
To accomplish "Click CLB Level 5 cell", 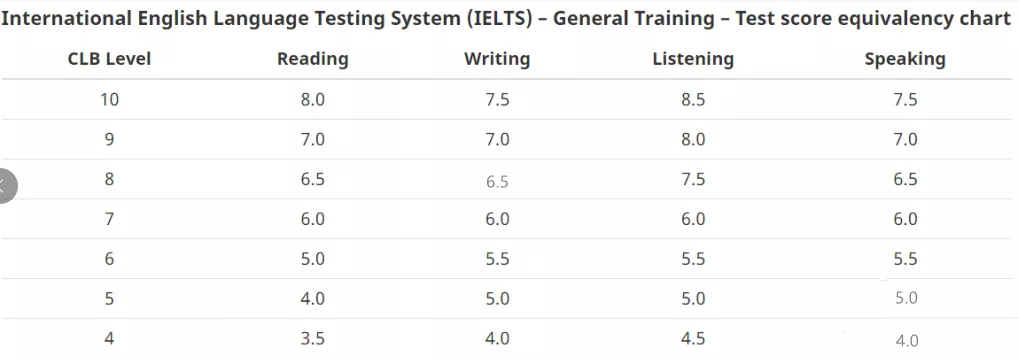I will coord(109,299).
